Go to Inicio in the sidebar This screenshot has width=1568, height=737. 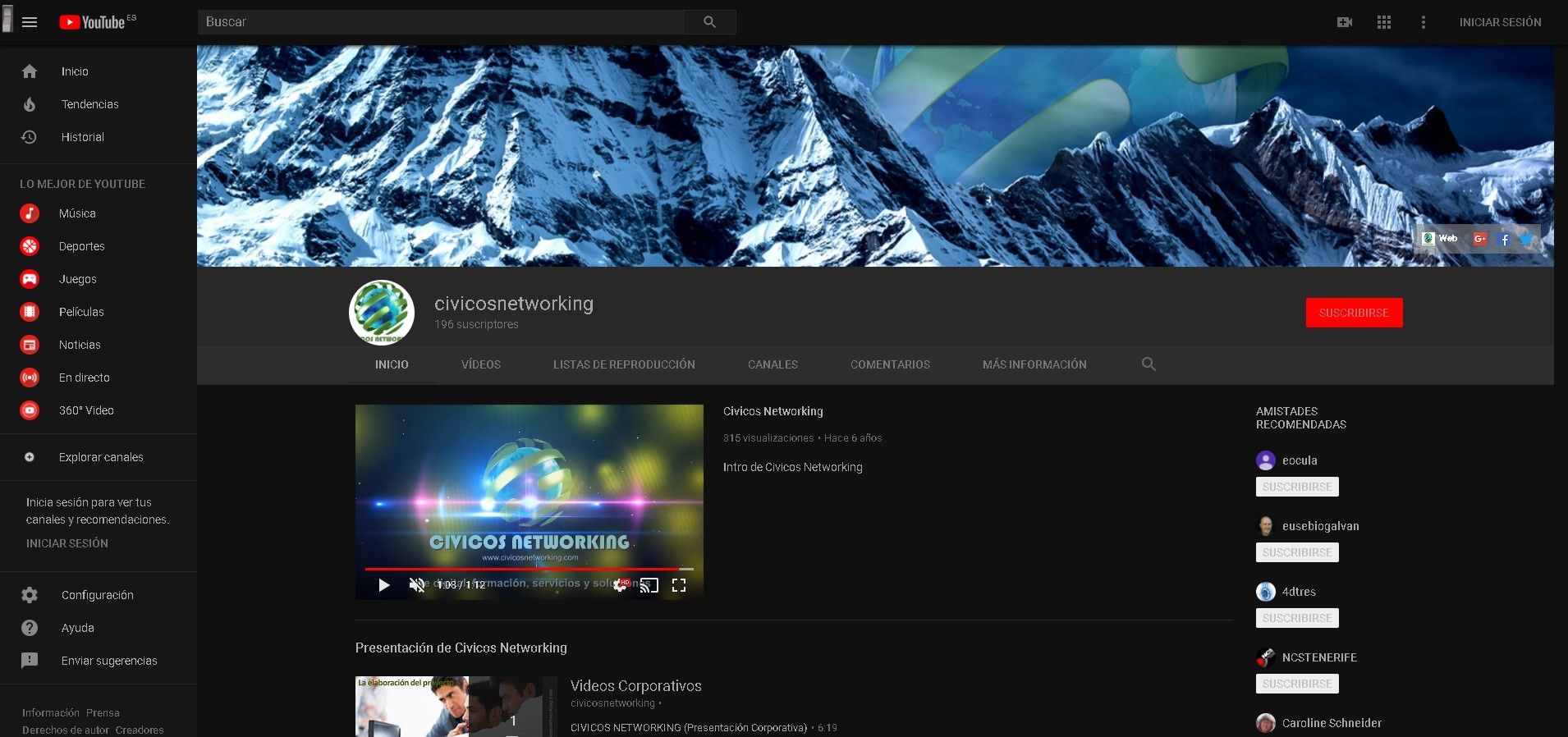tap(99, 71)
